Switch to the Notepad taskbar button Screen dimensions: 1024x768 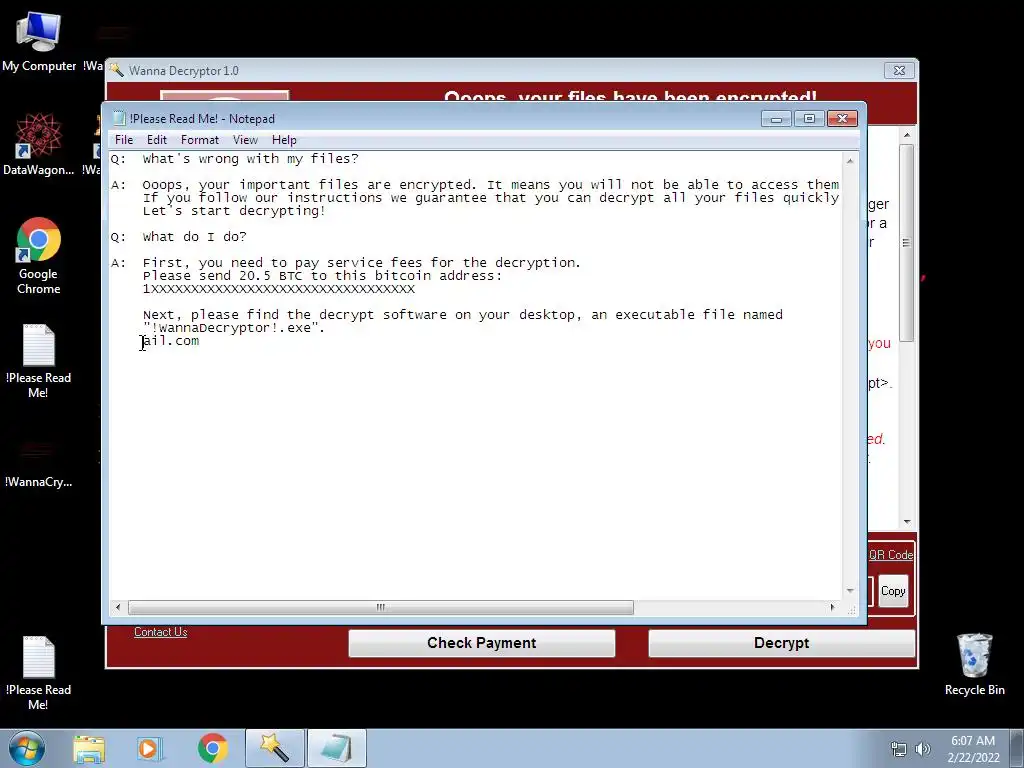[336, 748]
